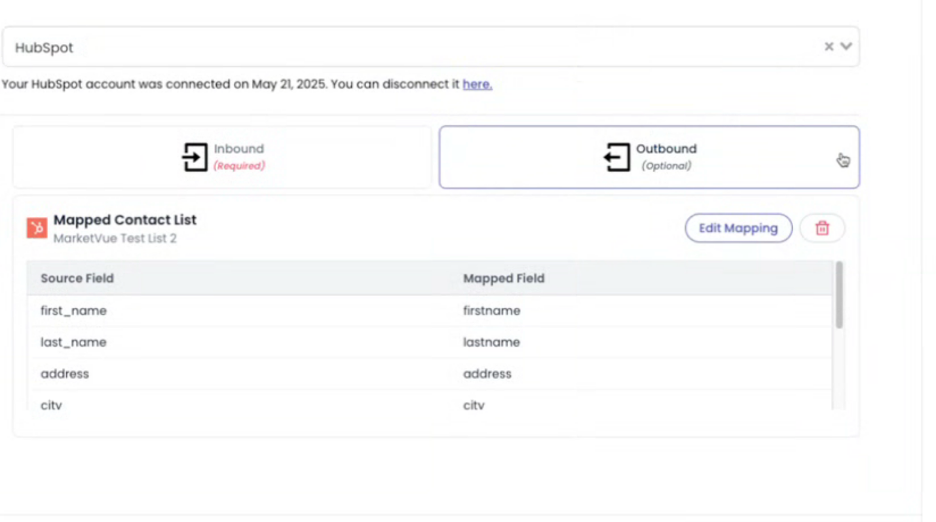Click the Outbound arrow icon
The height and width of the screenshot is (522, 936).
click(617, 157)
